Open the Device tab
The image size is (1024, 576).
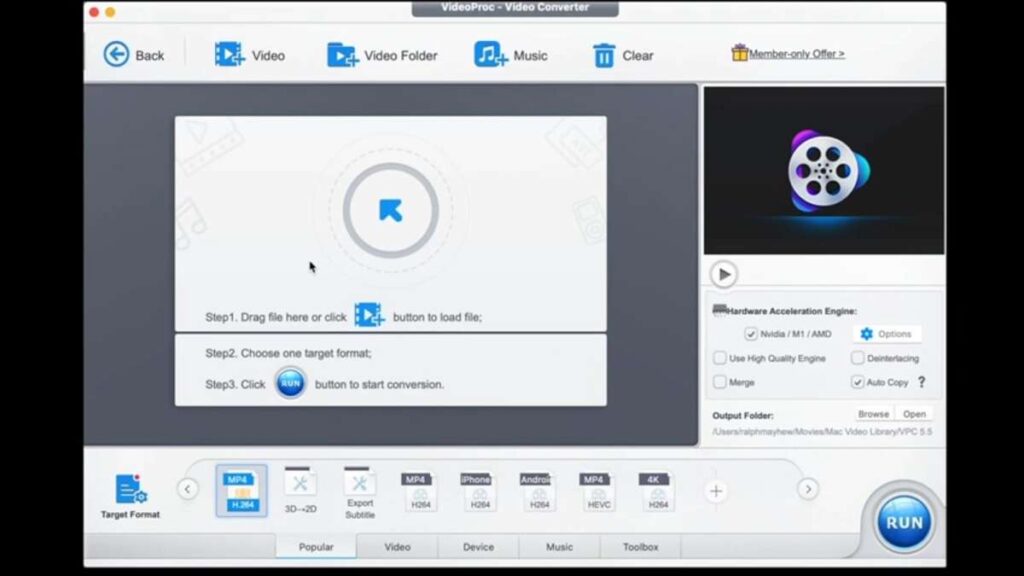(478, 547)
